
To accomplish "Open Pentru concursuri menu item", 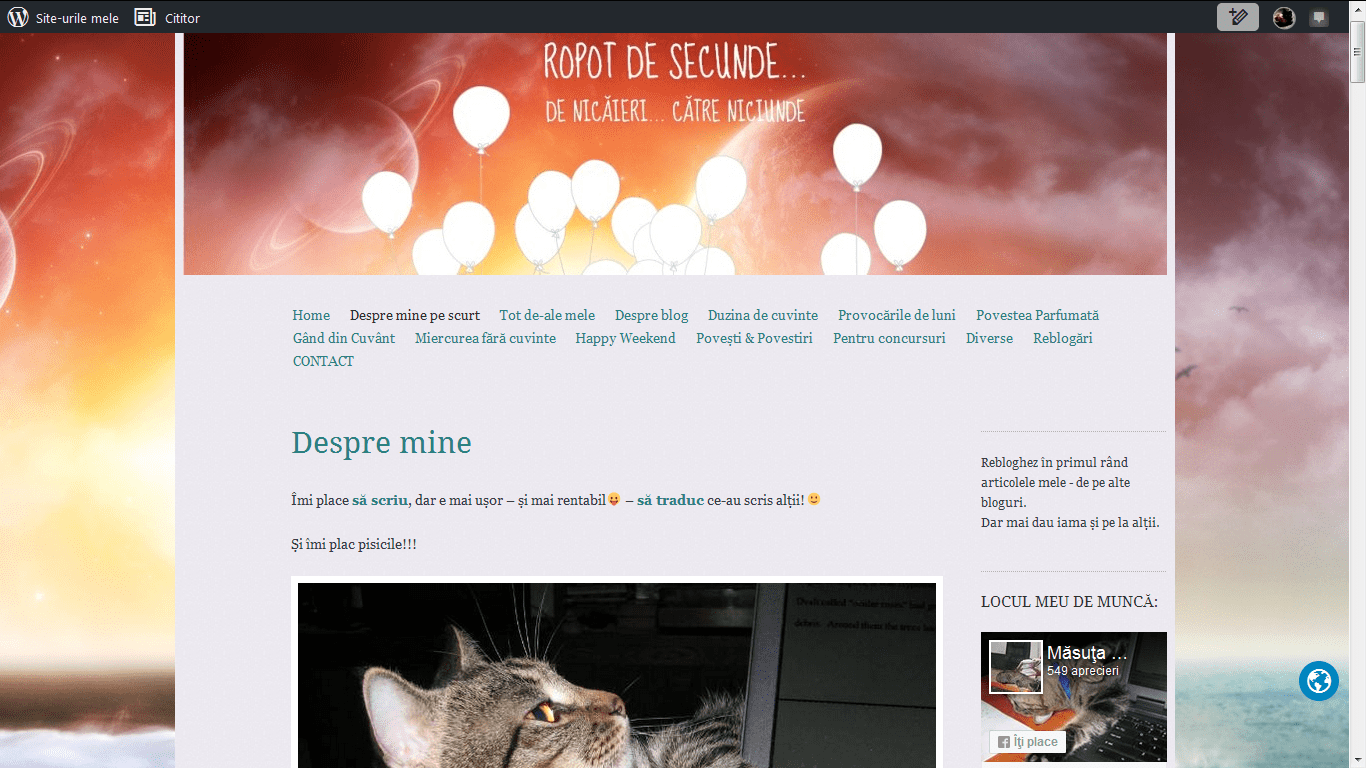I will 889,338.
